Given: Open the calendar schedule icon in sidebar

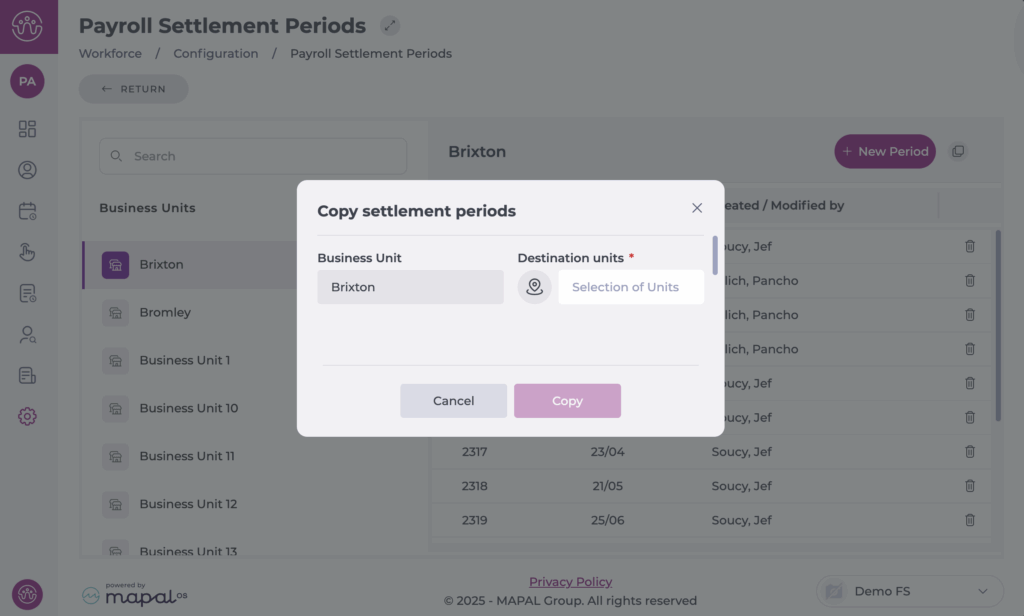Looking at the screenshot, I should click(x=27, y=211).
